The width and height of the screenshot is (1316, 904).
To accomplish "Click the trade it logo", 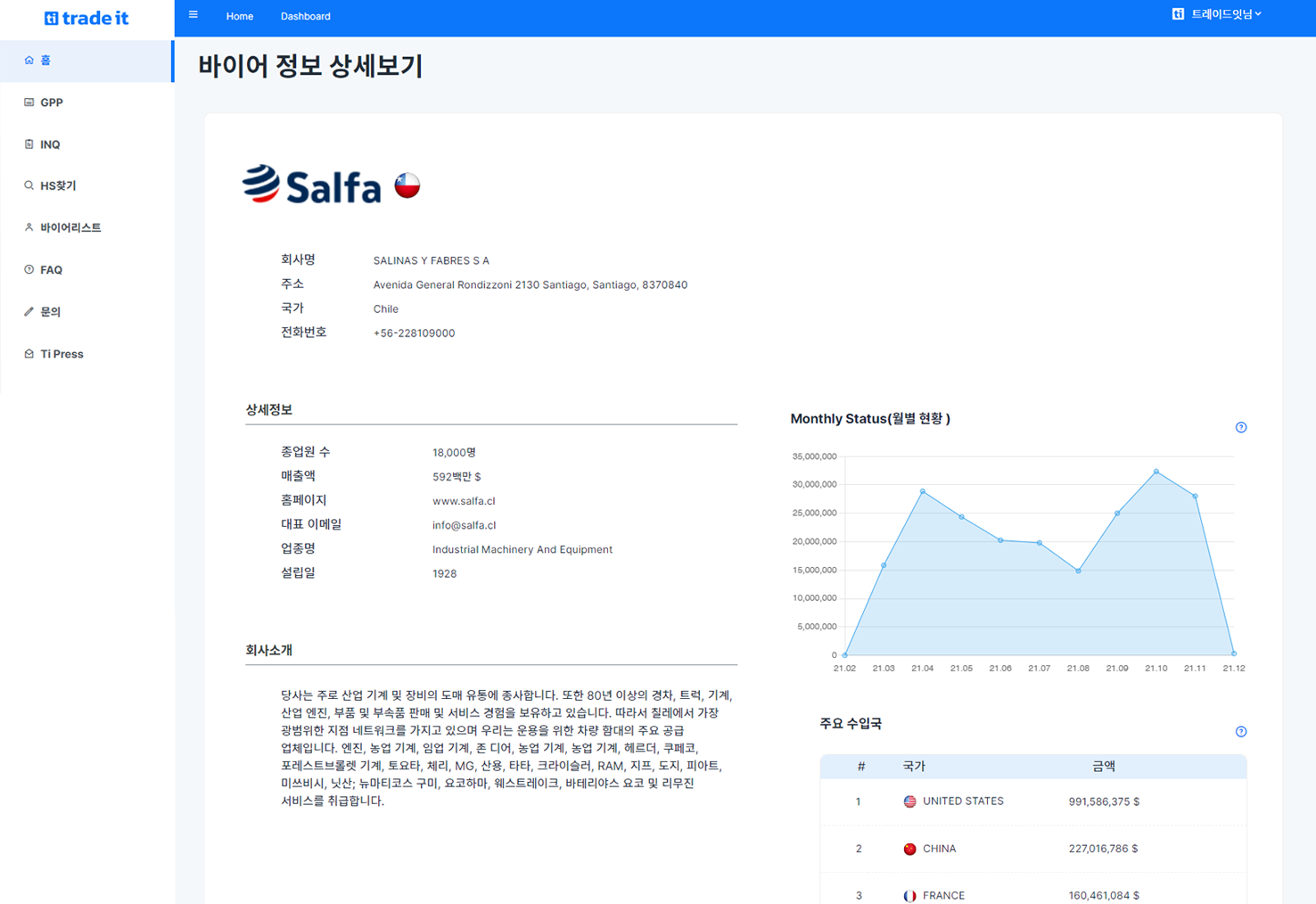I will point(86,18).
